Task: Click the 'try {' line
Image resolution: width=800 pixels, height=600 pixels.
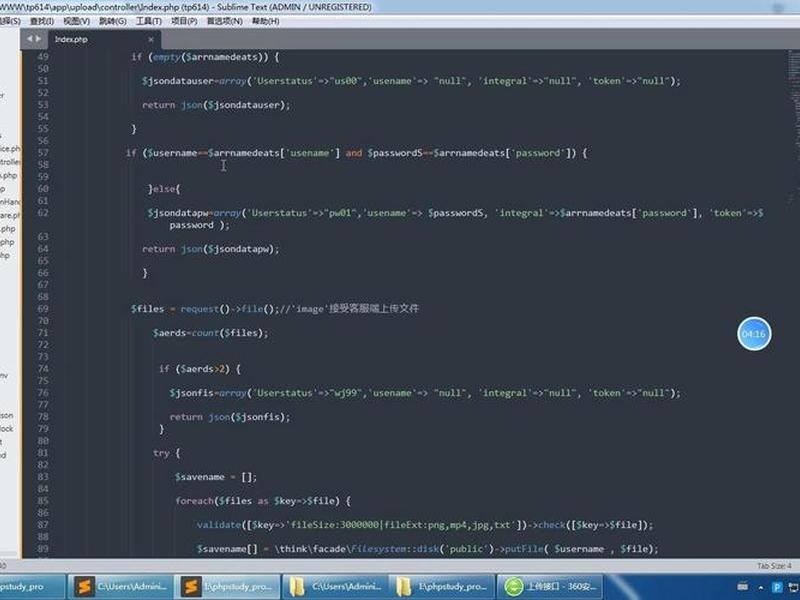Action: 167,453
